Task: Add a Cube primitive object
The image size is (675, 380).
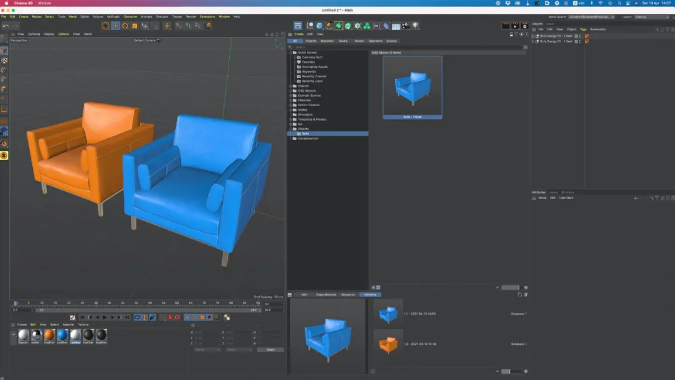Action: point(319,26)
